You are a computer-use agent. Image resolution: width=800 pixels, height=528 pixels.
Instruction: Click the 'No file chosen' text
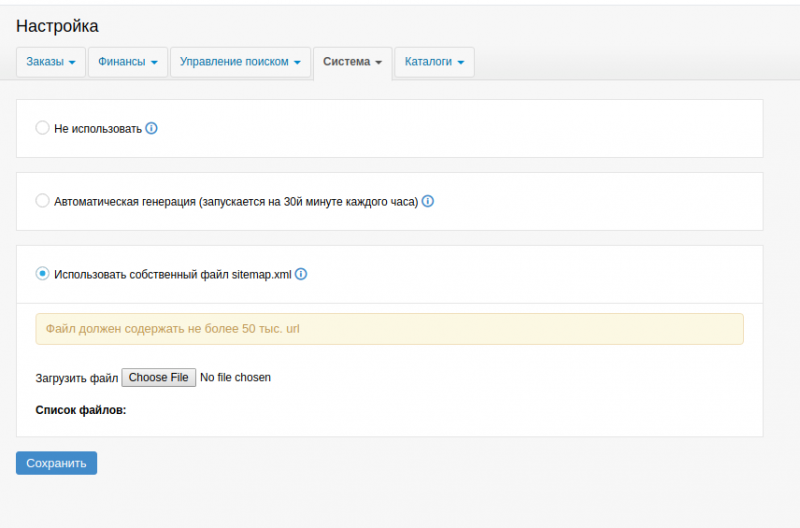[x=235, y=378]
